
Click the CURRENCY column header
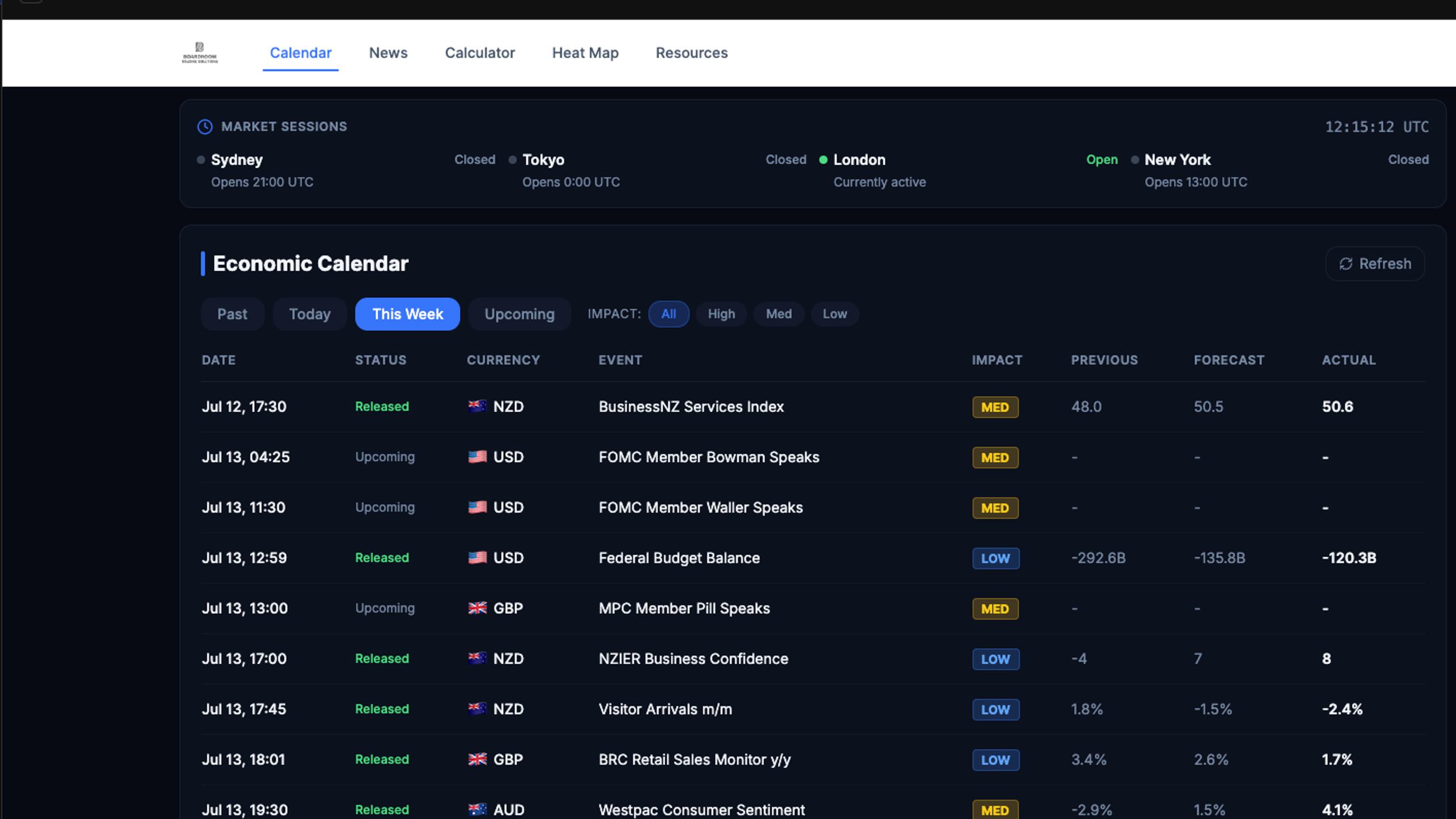click(x=503, y=360)
